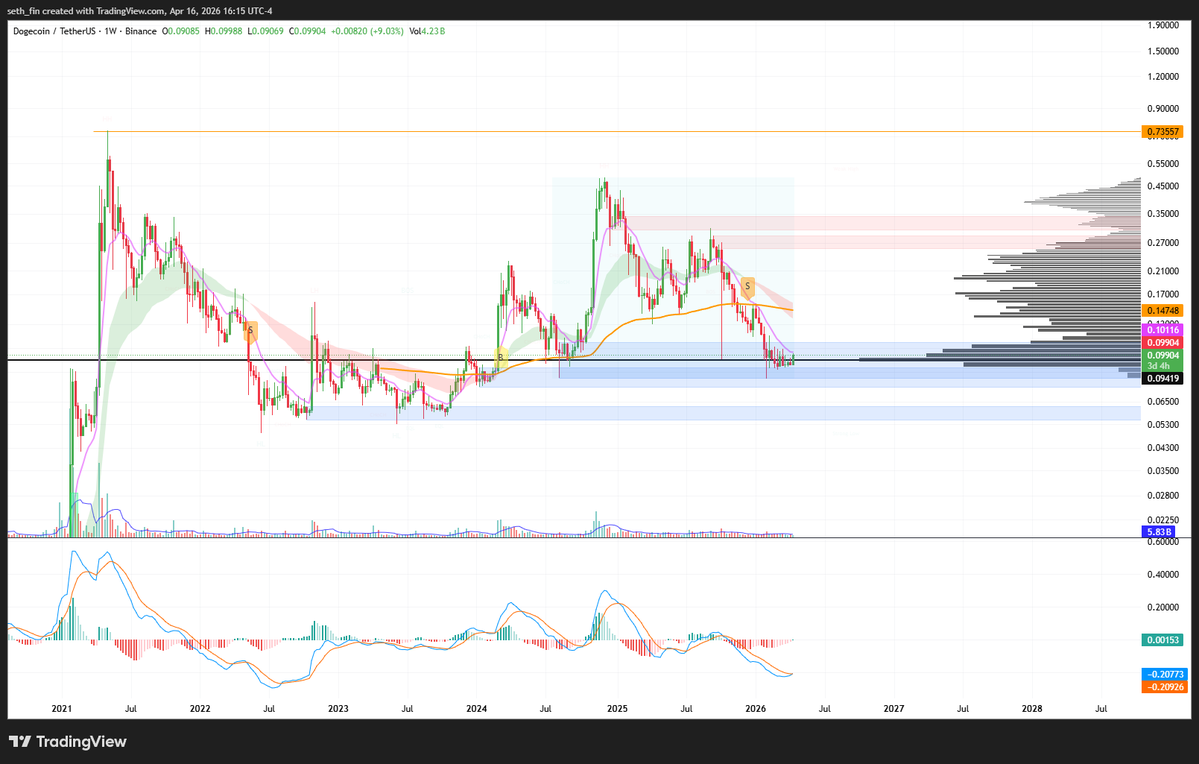The width and height of the screenshot is (1199, 764).
Task: Click the magenta 0.10116 price label
Action: coord(1162,330)
